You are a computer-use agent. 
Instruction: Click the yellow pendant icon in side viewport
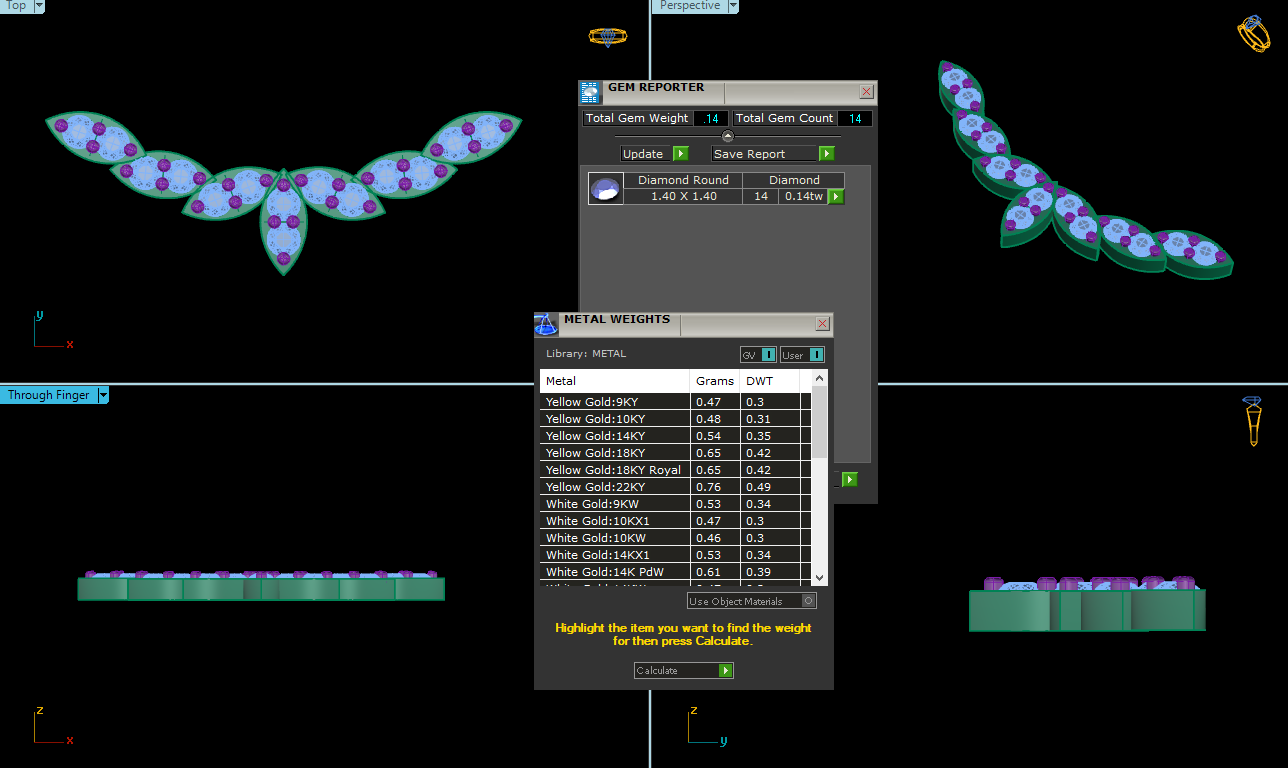(1253, 421)
